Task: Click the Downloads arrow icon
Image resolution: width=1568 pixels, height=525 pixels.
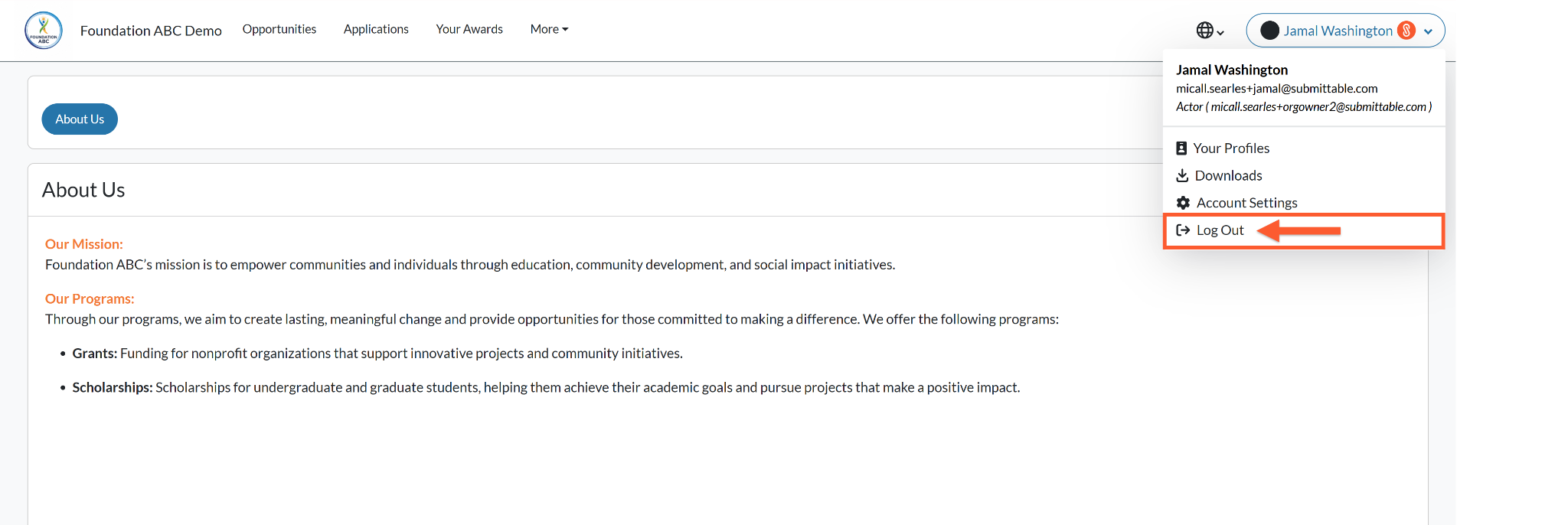Action: click(x=1182, y=175)
